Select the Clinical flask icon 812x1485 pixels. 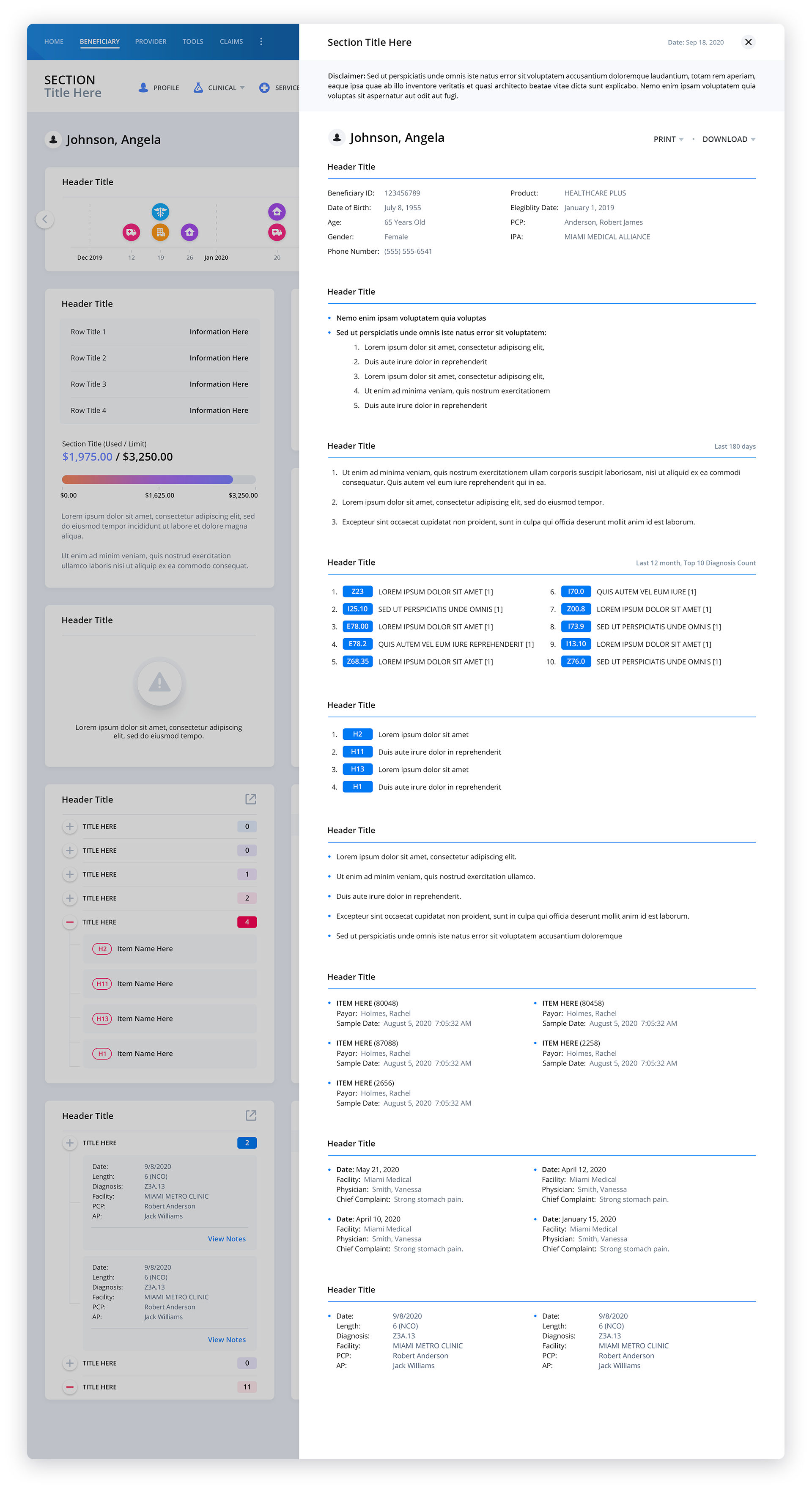pyautogui.click(x=198, y=88)
